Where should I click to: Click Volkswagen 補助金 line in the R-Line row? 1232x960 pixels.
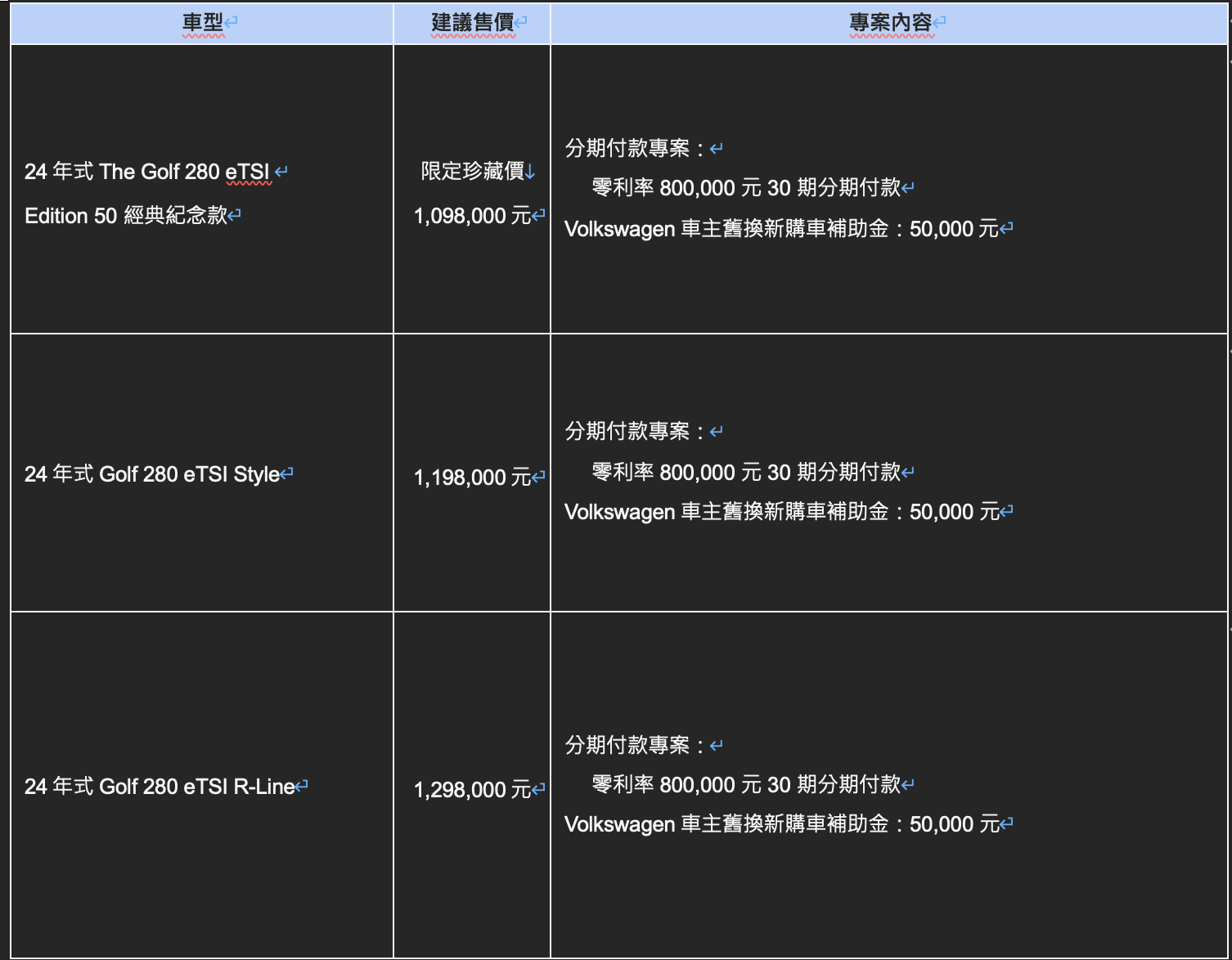coord(781,824)
